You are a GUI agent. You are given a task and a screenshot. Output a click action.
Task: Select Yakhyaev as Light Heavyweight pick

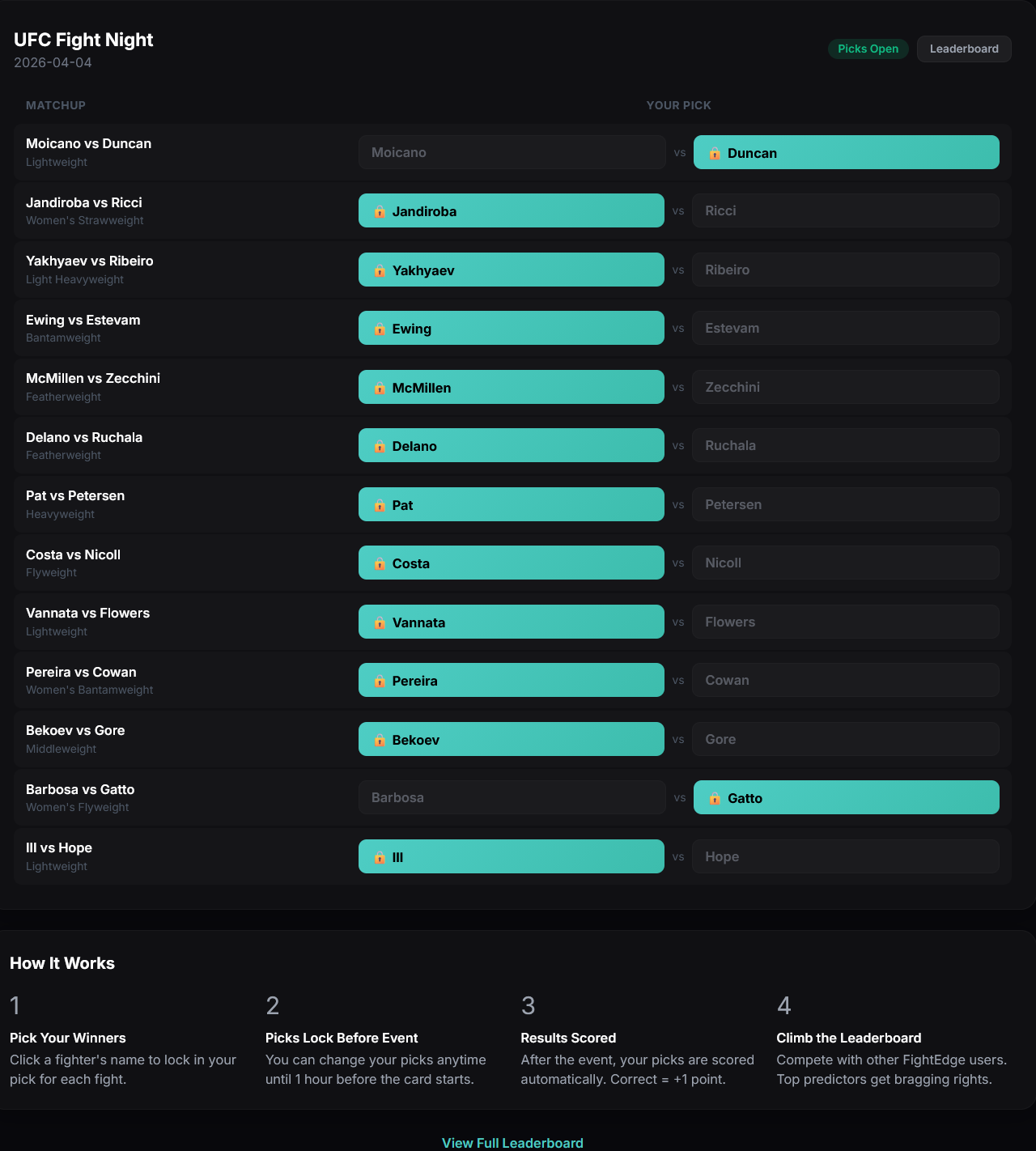(512, 270)
